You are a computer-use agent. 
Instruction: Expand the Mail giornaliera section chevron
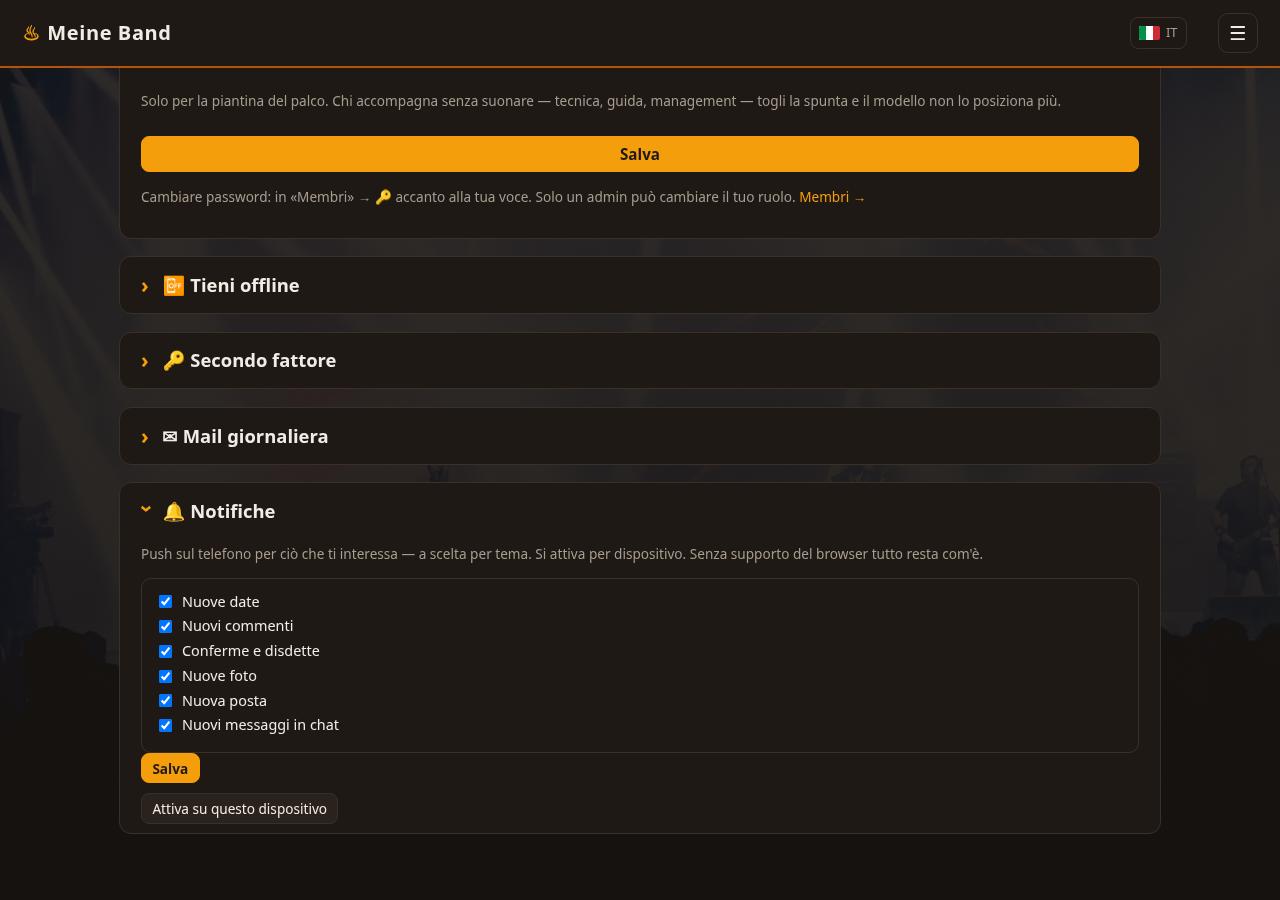pyautogui.click(x=145, y=437)
